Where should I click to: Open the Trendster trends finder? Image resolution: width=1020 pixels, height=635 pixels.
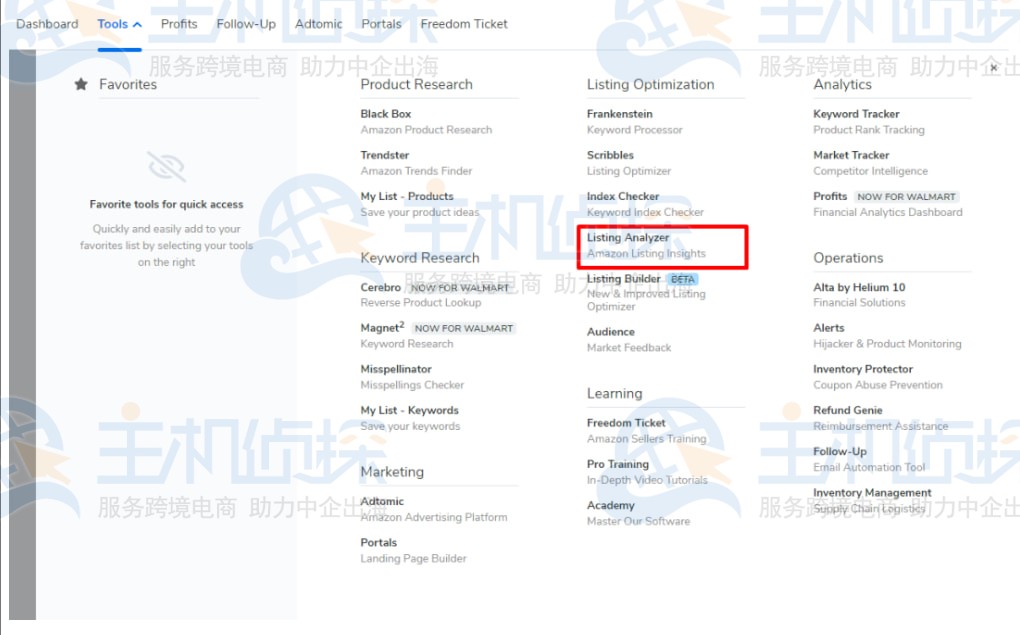click(384, 155)
